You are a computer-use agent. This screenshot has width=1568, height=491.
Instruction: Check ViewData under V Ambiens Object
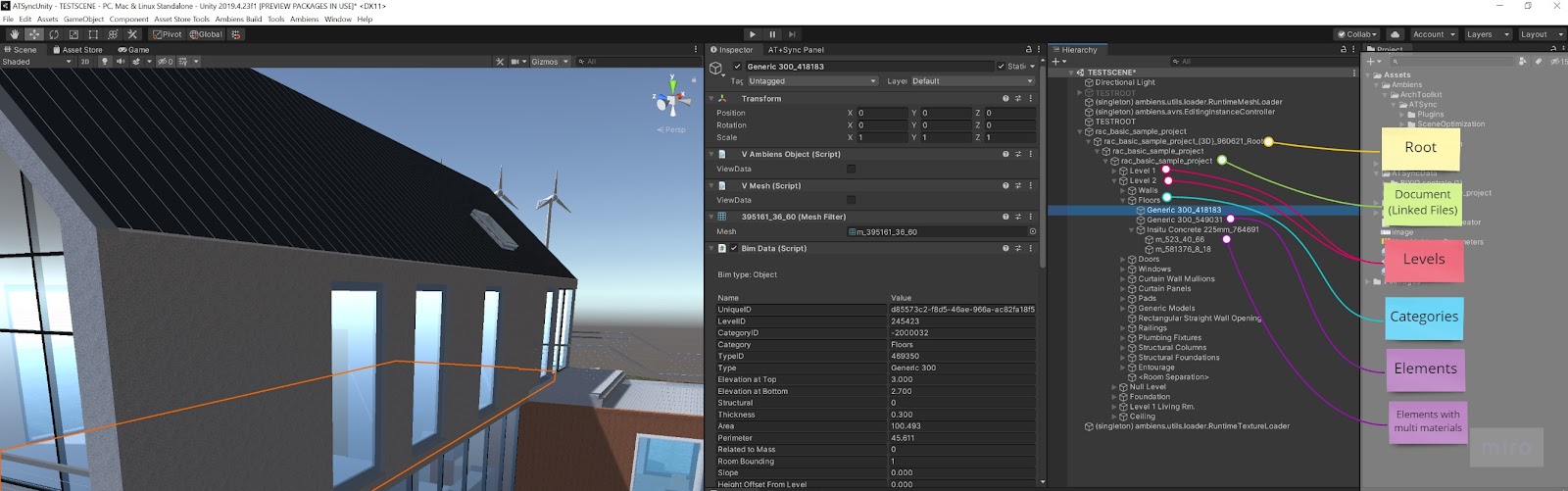tap(851, 170)
